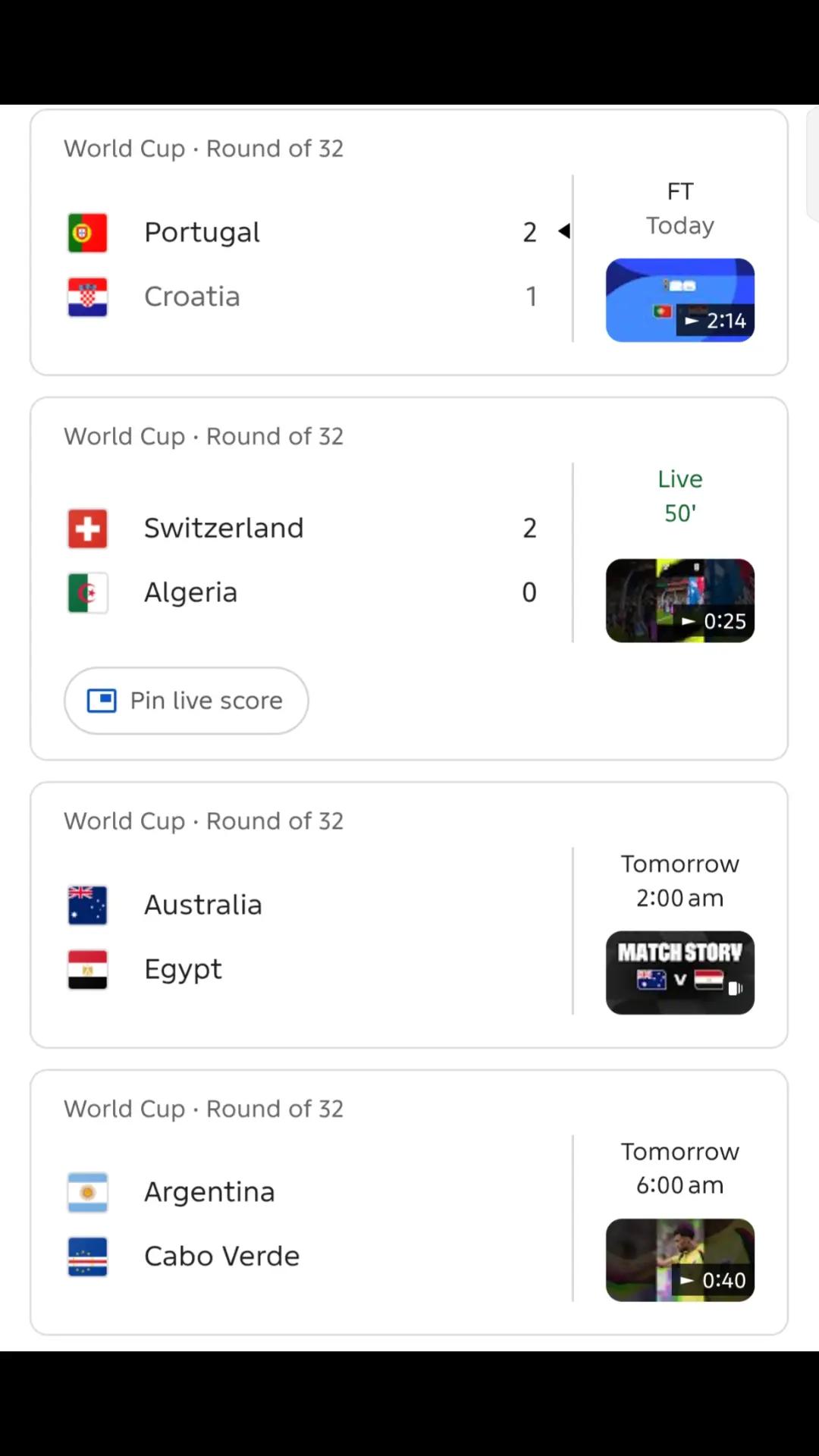Play the 0:25 Switzerland live clip
Image resolution: width=819 pixels, height=1456 pixels.
(x=680, y=601)
